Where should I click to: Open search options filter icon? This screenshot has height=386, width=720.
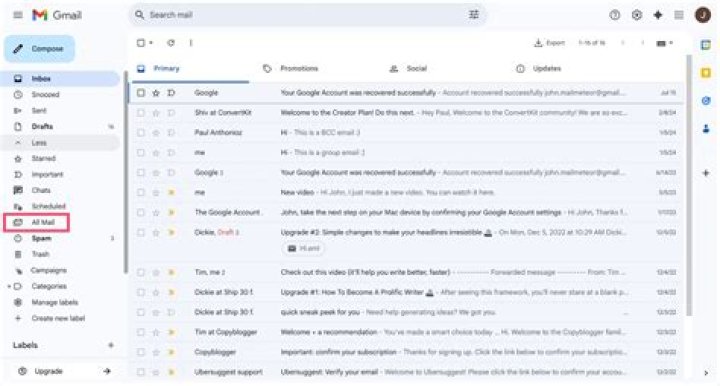tap(473, 15)
